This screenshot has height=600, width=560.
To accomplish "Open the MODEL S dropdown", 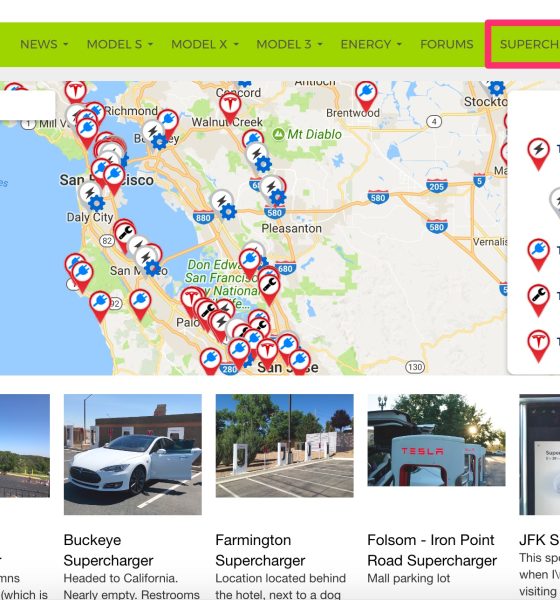I will click(x=120, y=44).
